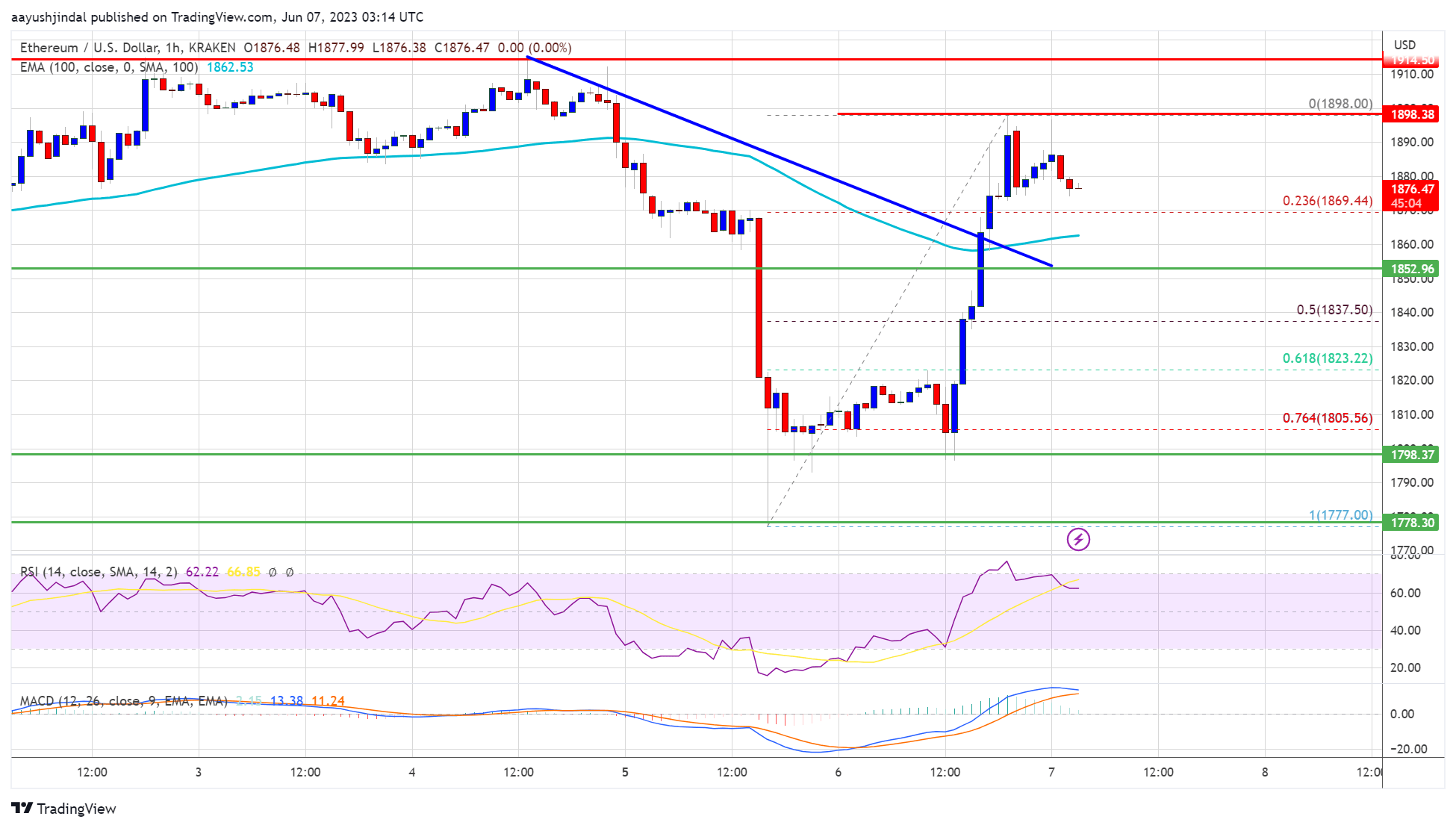The width and height of the screenshot is (1456, 828).
Task: Click the 1(1777.00) Fibonacci label
Action: coord(1340,515)
